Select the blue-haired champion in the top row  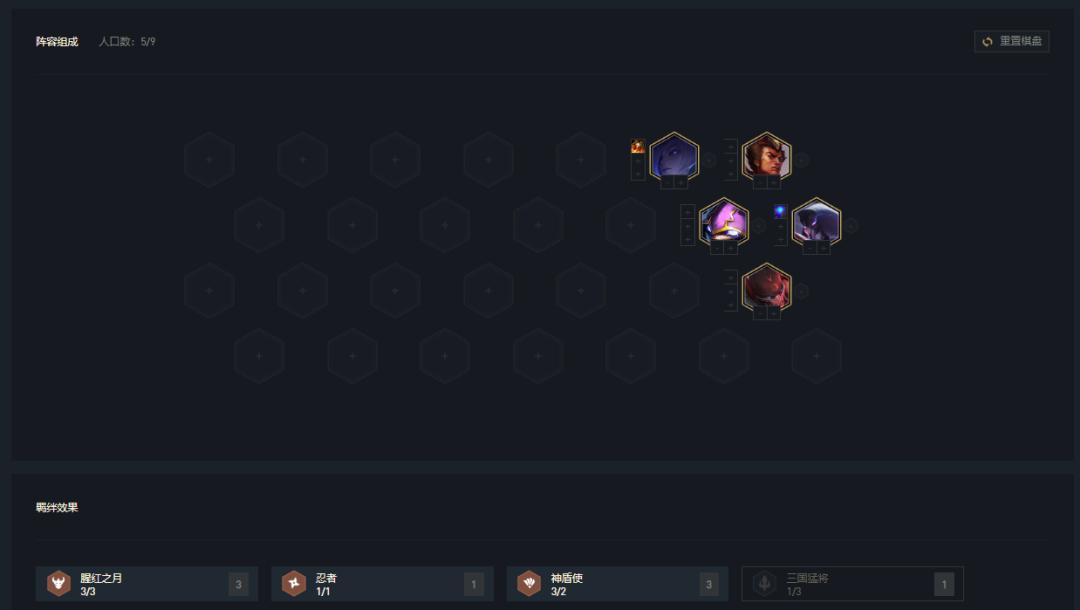pos(674,158)
